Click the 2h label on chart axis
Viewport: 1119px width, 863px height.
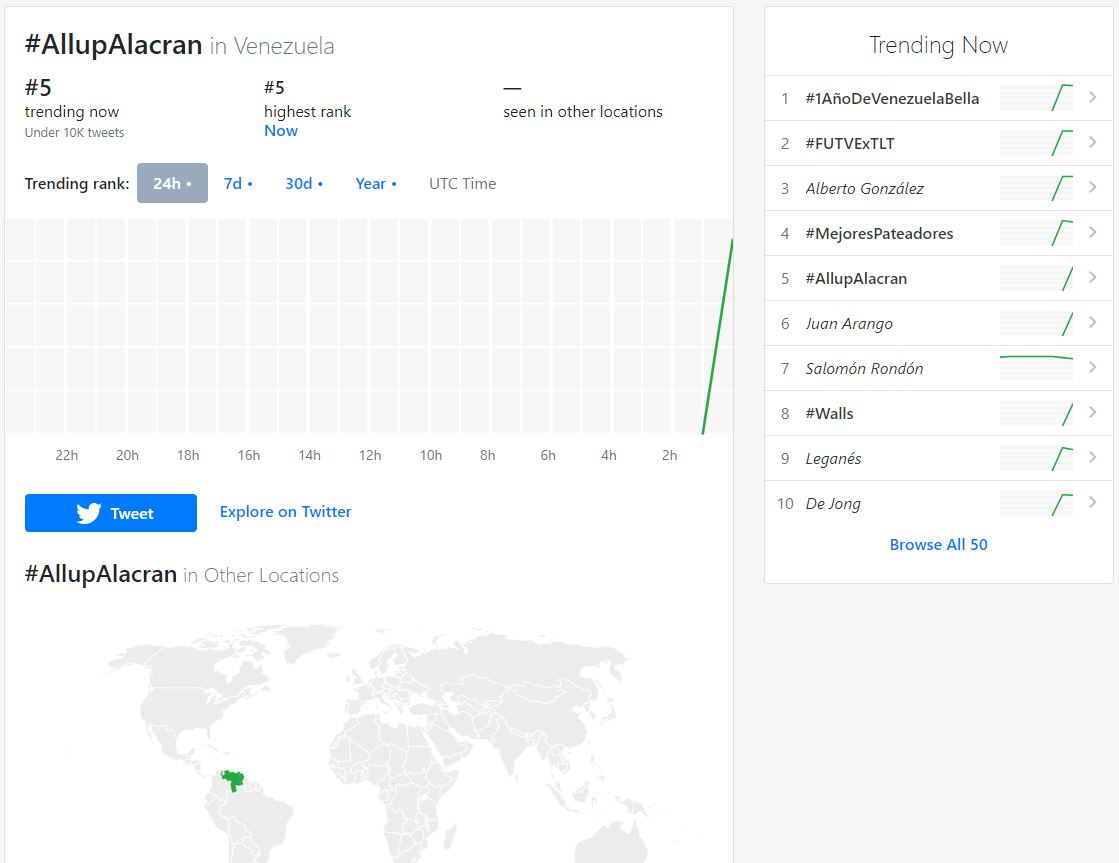pyautogui.click(x=669, y=455)
